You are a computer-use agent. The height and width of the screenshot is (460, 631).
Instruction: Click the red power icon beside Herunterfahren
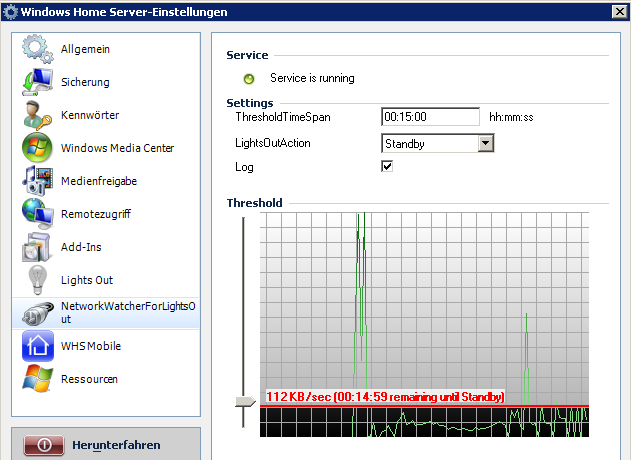point(44,445)
